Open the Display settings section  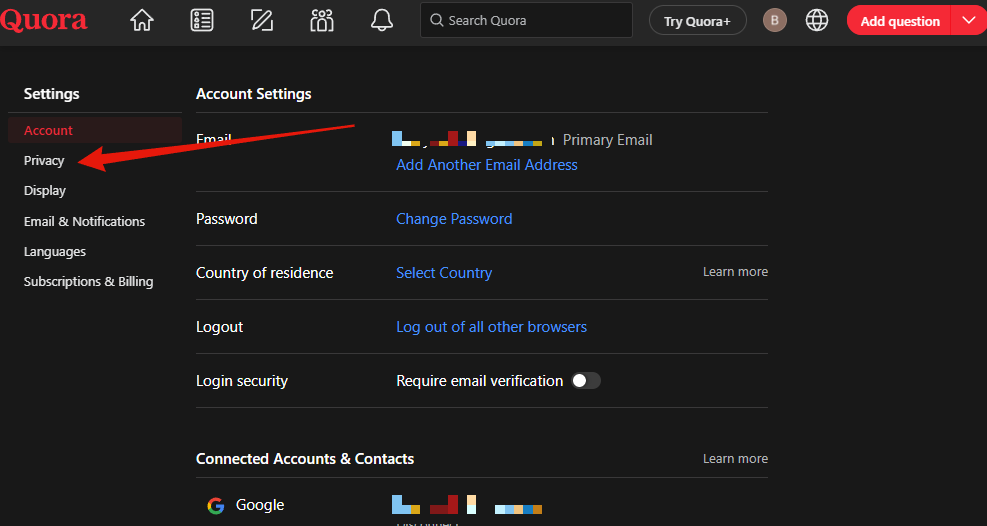pos(45,191)
